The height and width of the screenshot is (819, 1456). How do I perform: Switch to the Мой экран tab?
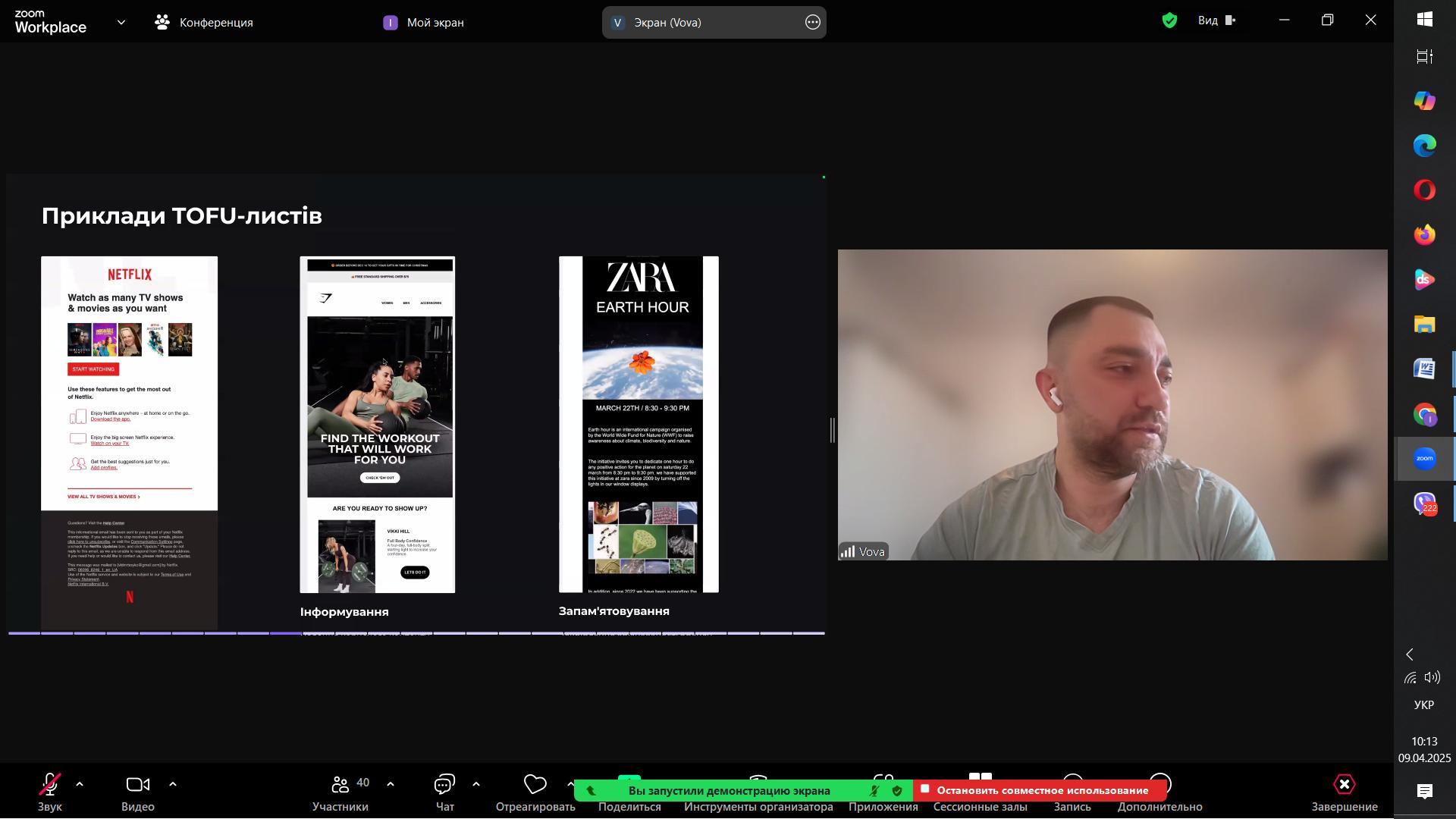(x=425, y=23)
